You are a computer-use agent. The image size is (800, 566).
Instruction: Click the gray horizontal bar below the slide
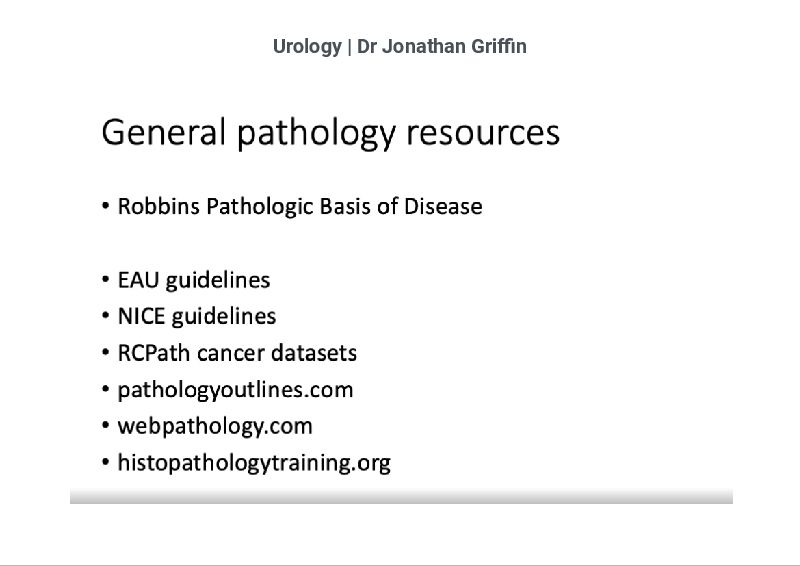coord(400,496)
